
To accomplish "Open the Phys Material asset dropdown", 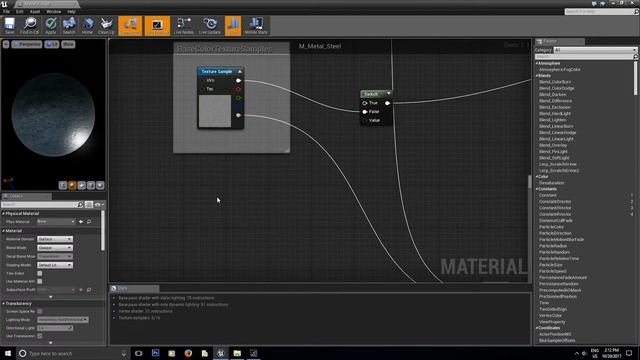I will [x=56, y=222].
